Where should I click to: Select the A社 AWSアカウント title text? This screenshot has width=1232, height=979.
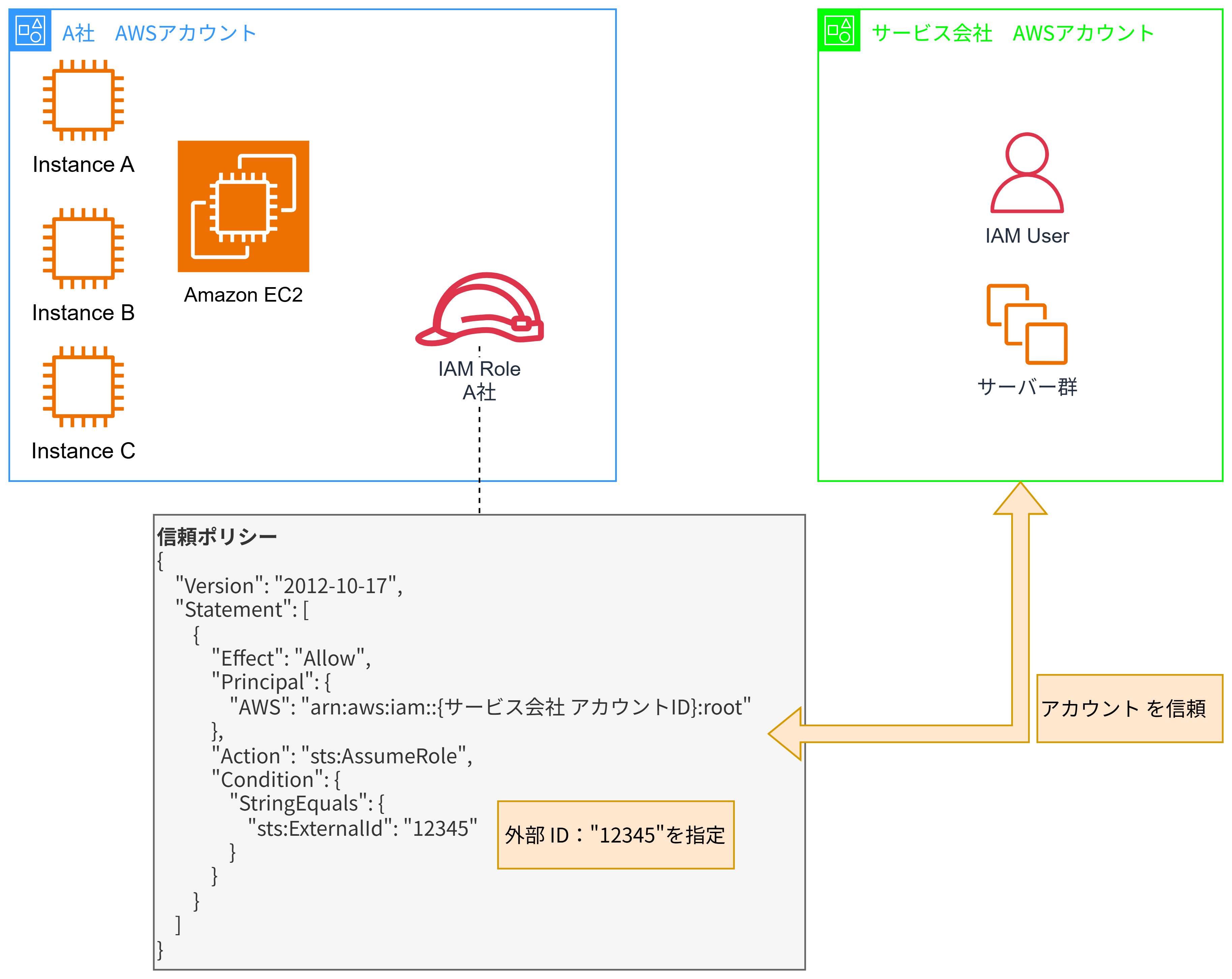click(x=159, y=33)
